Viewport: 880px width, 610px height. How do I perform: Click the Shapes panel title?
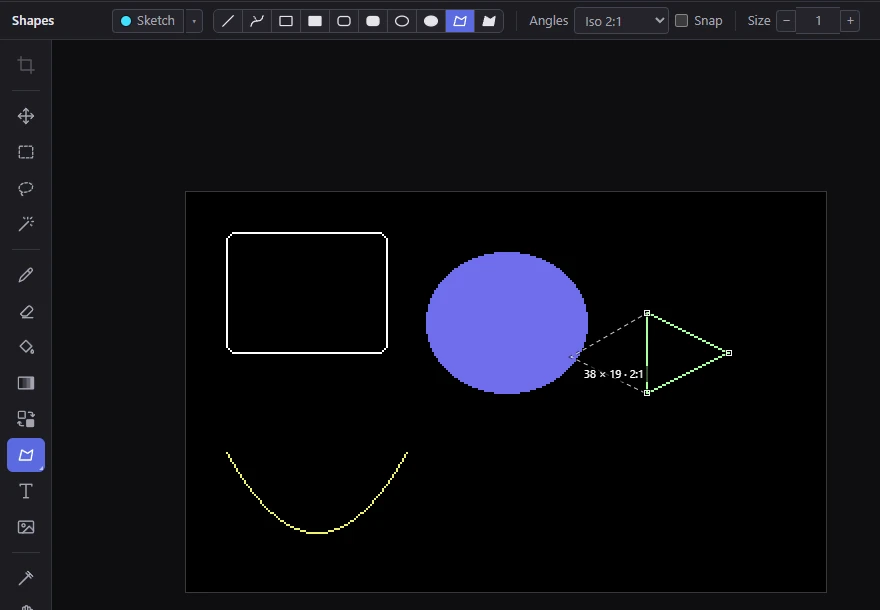tap(33, 21)
